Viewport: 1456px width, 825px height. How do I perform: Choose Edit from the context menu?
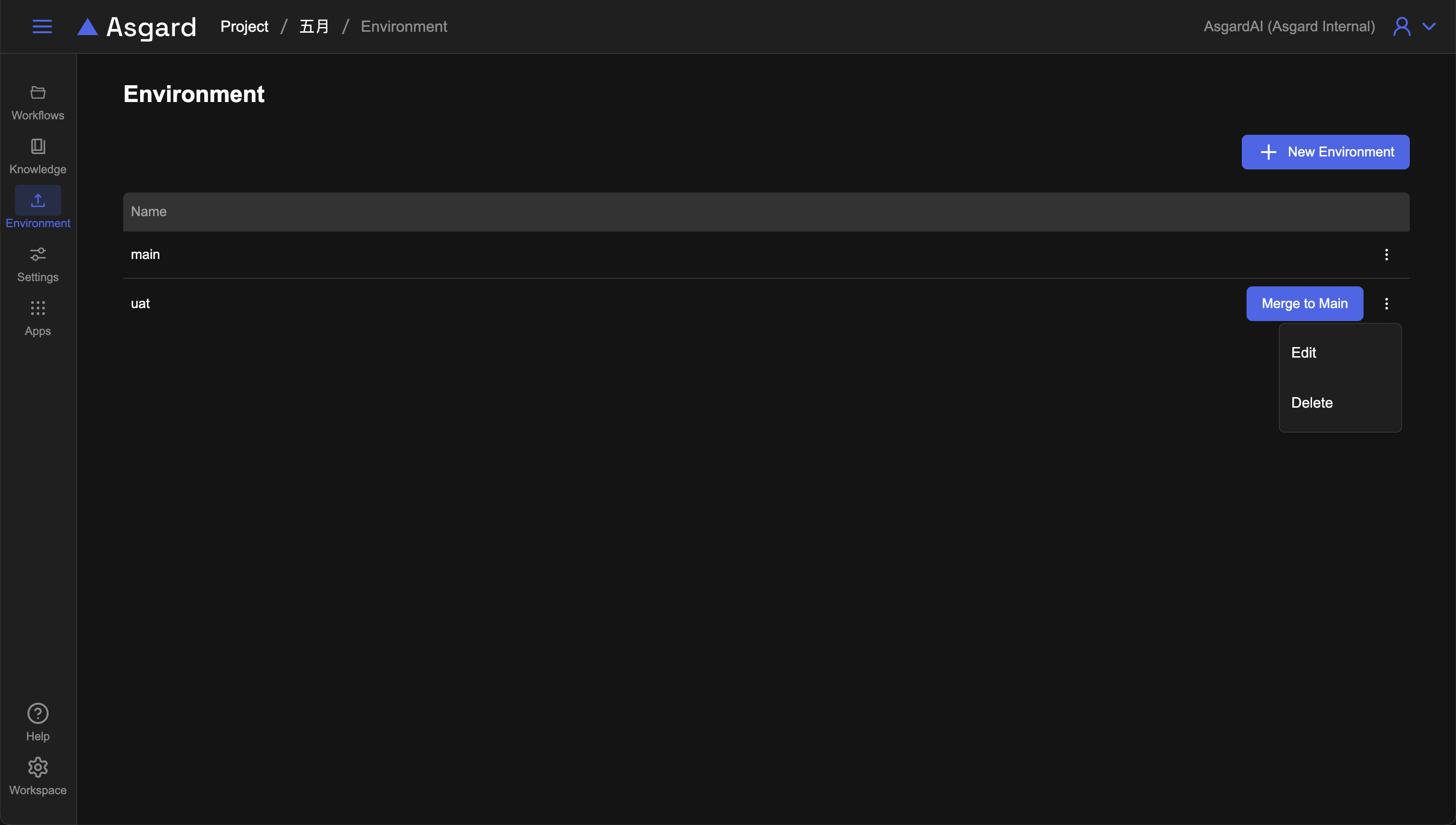[1303, 352]
